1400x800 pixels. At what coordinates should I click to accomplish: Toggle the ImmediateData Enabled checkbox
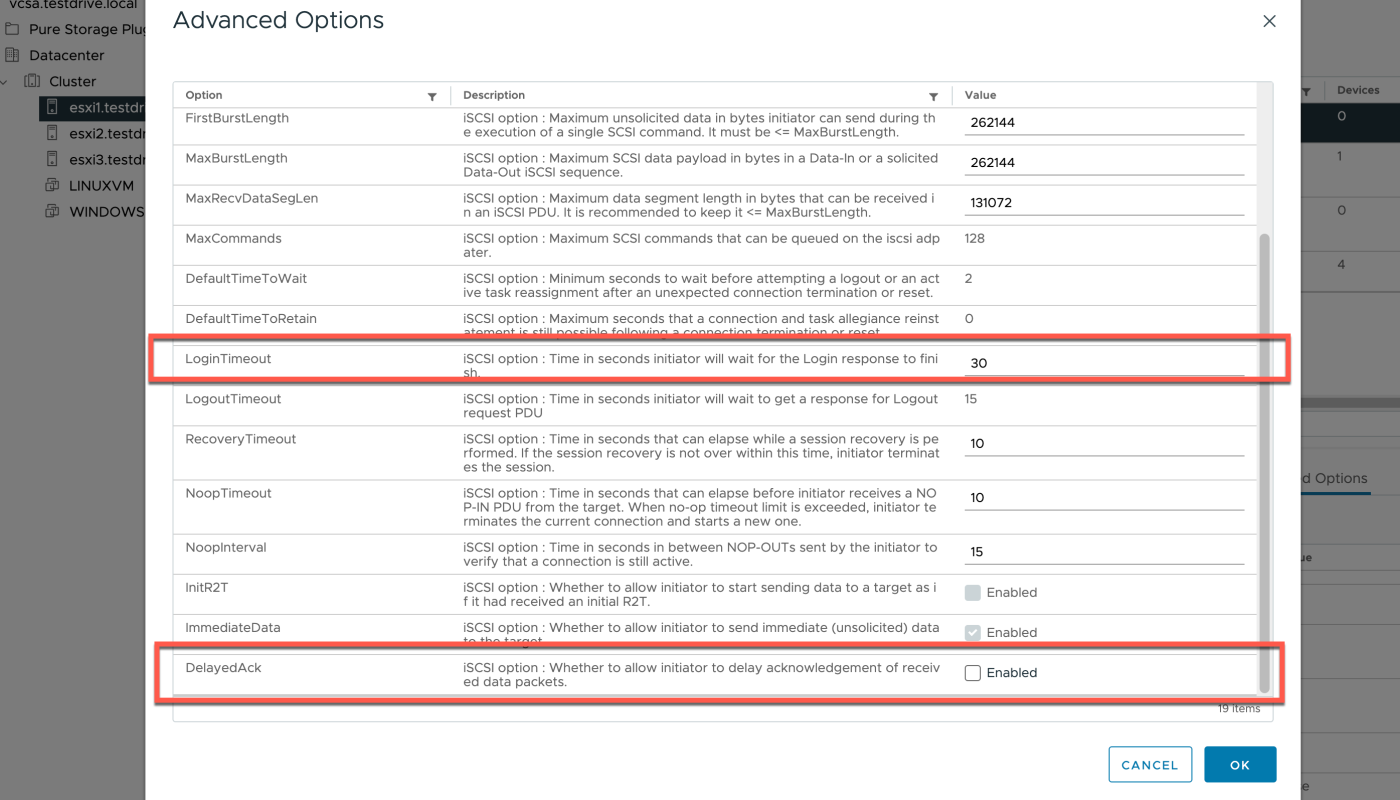[x=972, y=633]
